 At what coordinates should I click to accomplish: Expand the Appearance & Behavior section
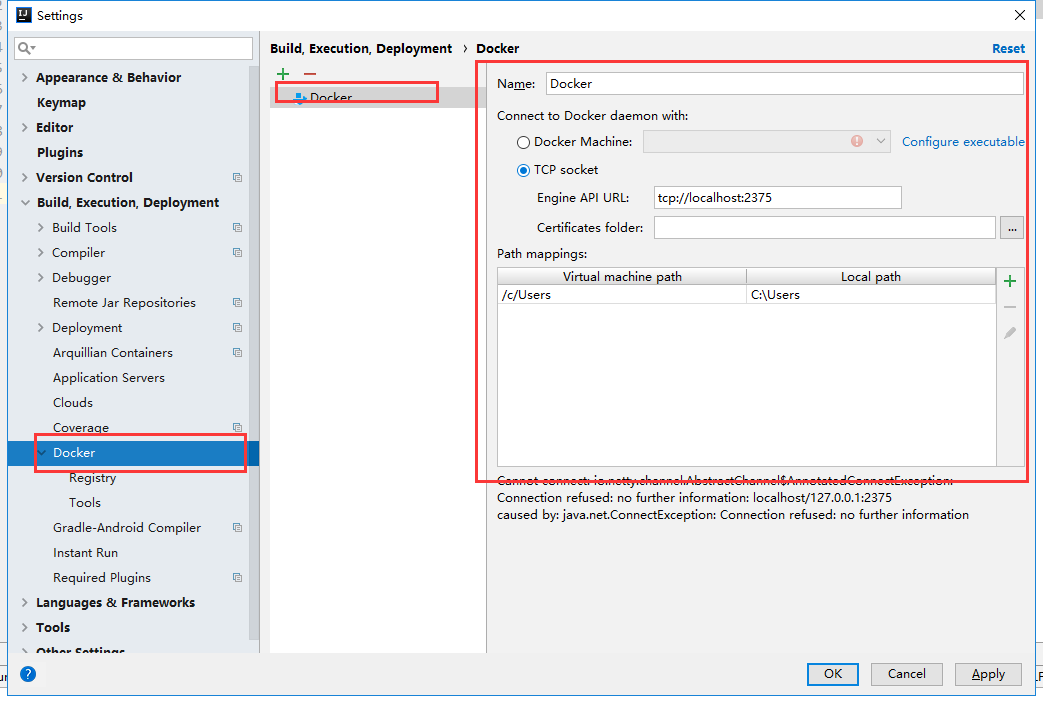pos(25,78)
